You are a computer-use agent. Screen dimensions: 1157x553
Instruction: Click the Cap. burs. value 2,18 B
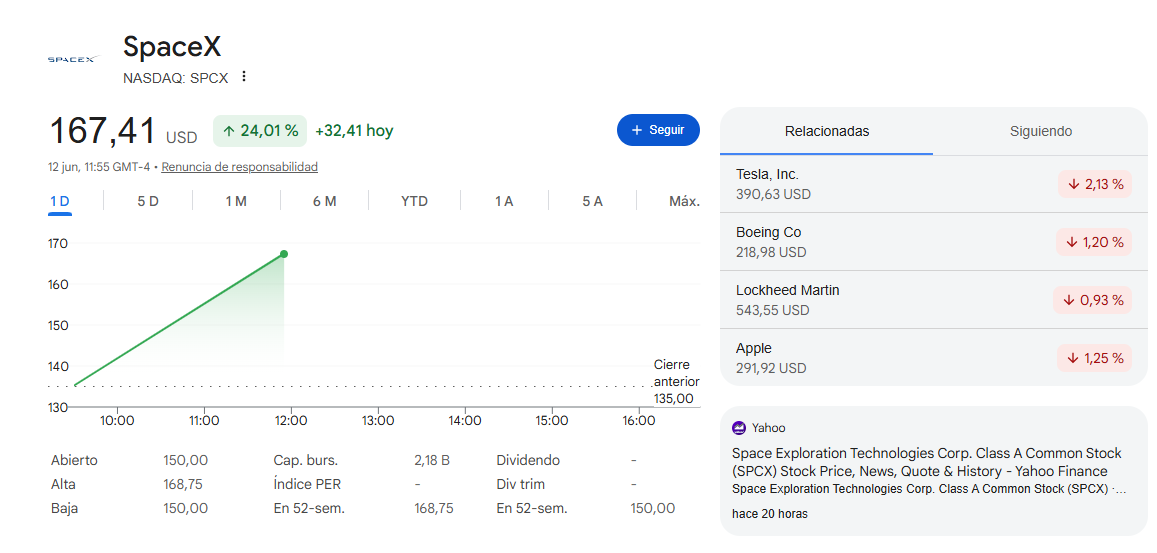pyautogui.click(x=432, y=461)
